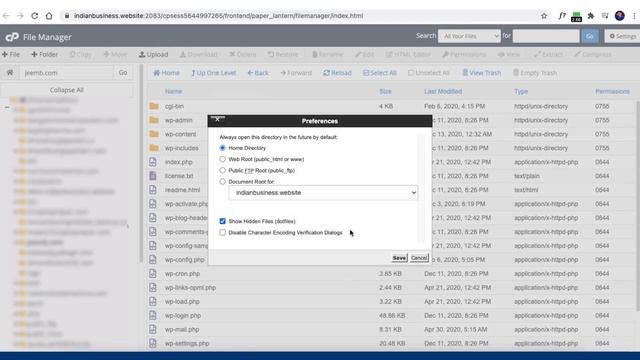Click Go next to path field
Viewport: 640px width, 360px height.
click(x=123, y=73)
